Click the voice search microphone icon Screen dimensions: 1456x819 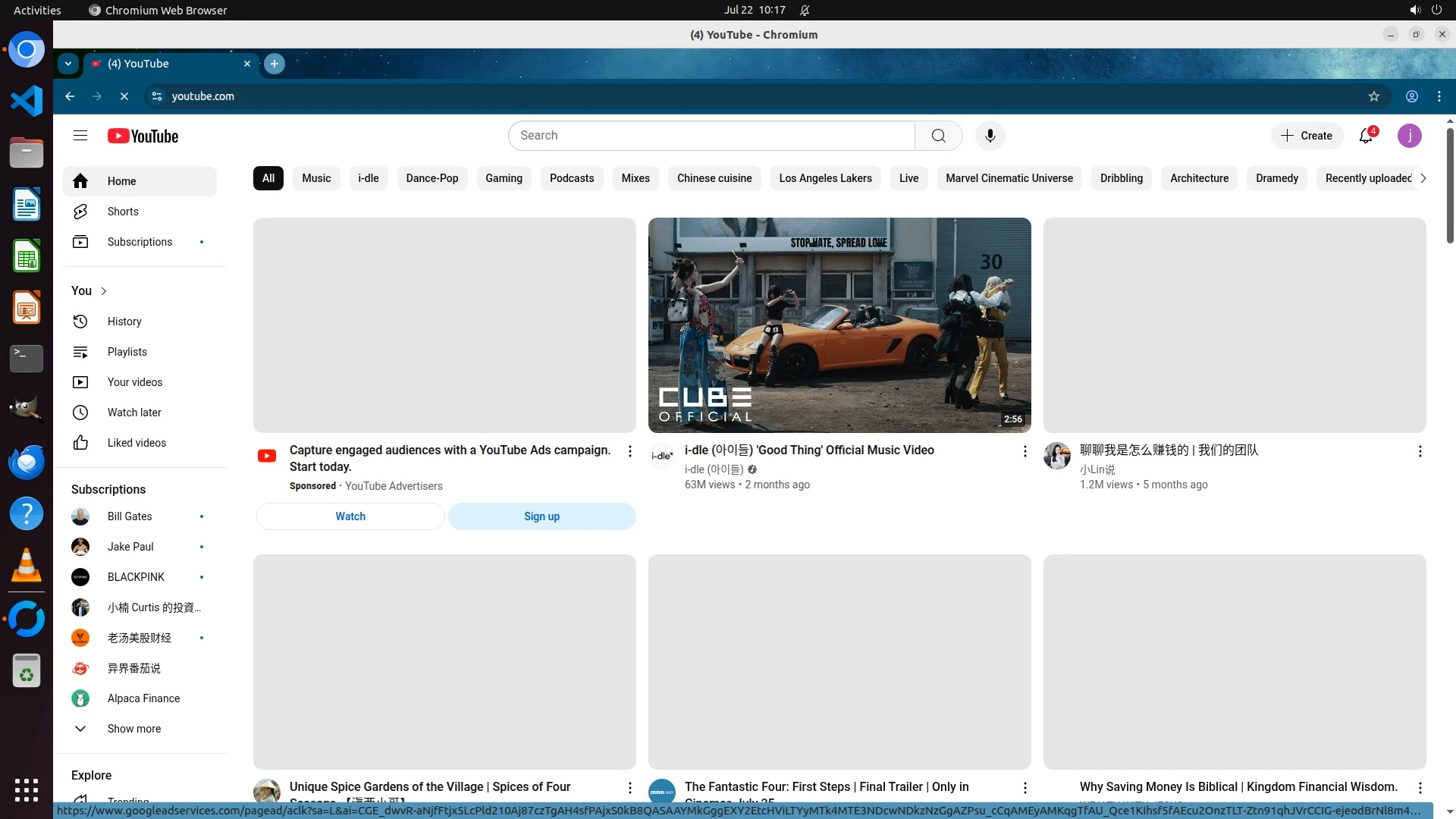990,136
